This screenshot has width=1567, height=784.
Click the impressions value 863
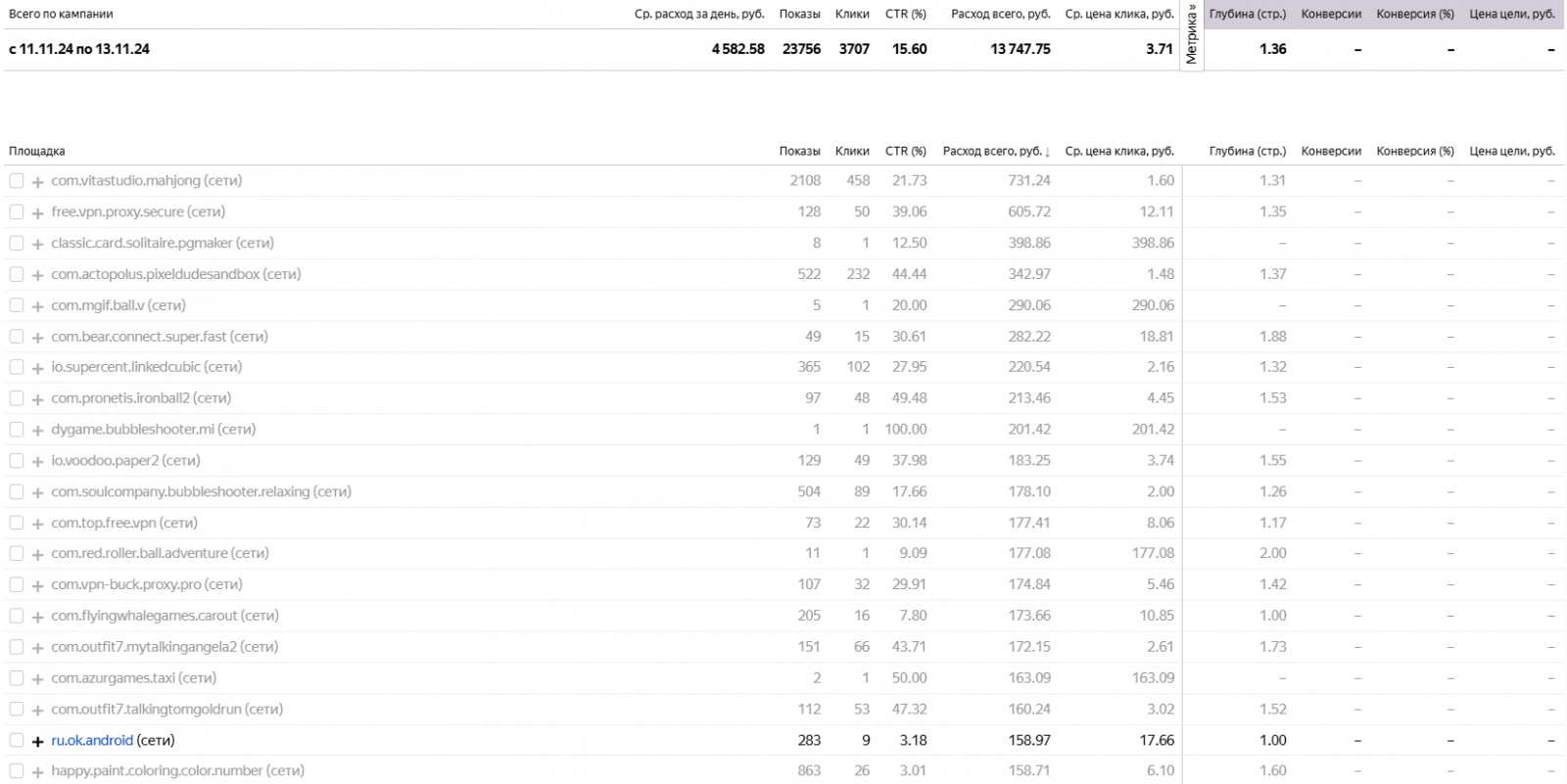(x=809, y=770)
